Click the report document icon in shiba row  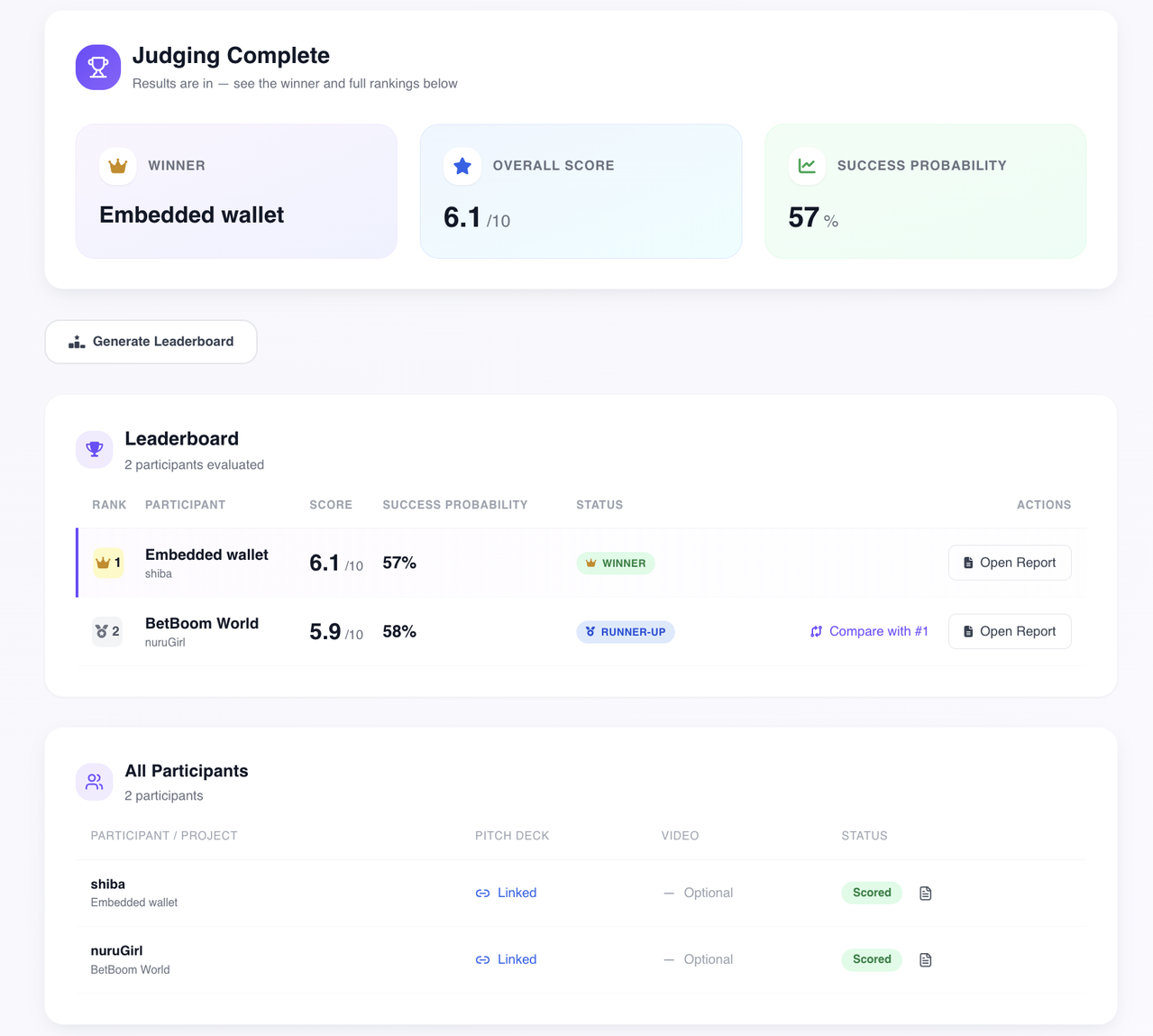coord(925,894)
